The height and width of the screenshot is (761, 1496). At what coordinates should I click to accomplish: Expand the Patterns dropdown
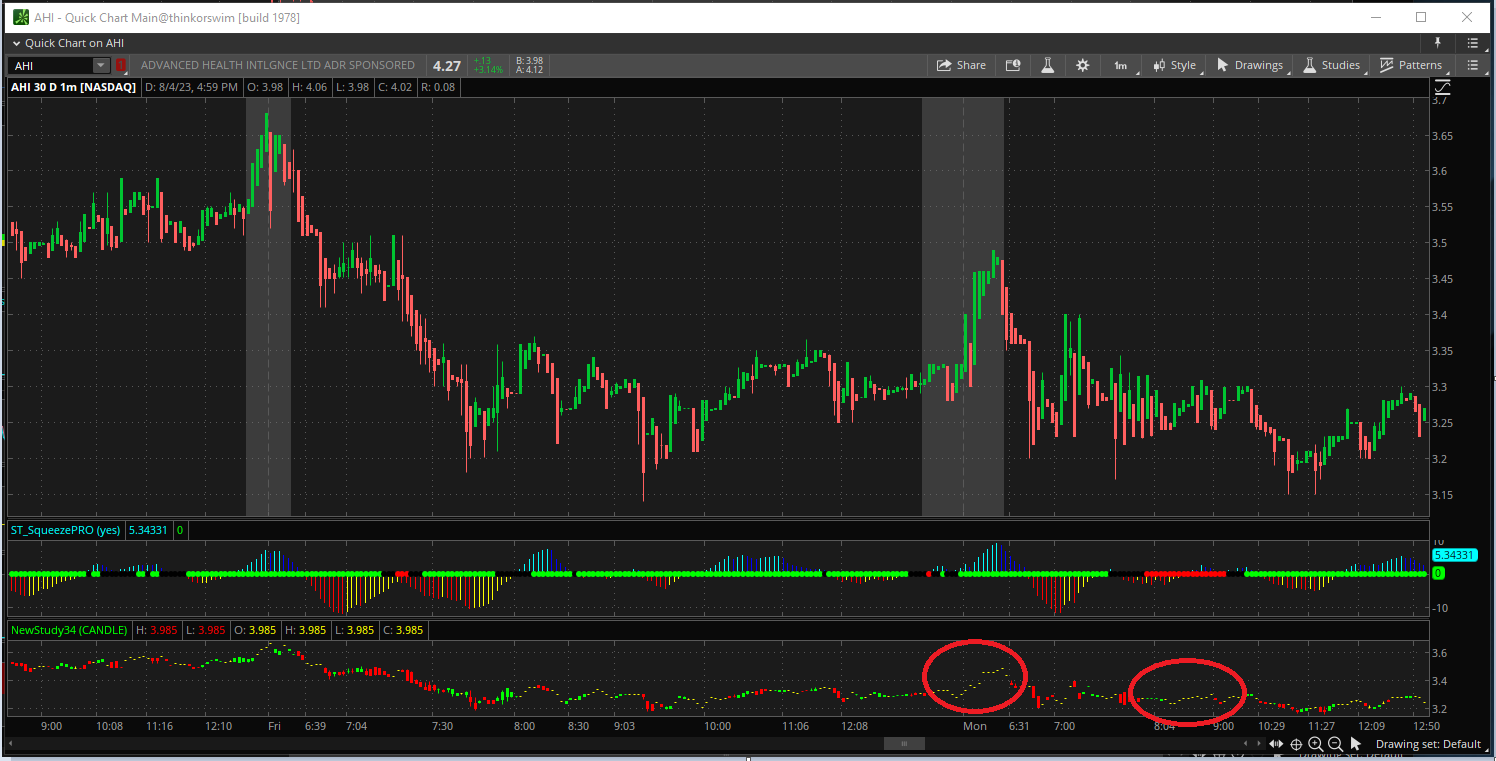(1411, 65)
